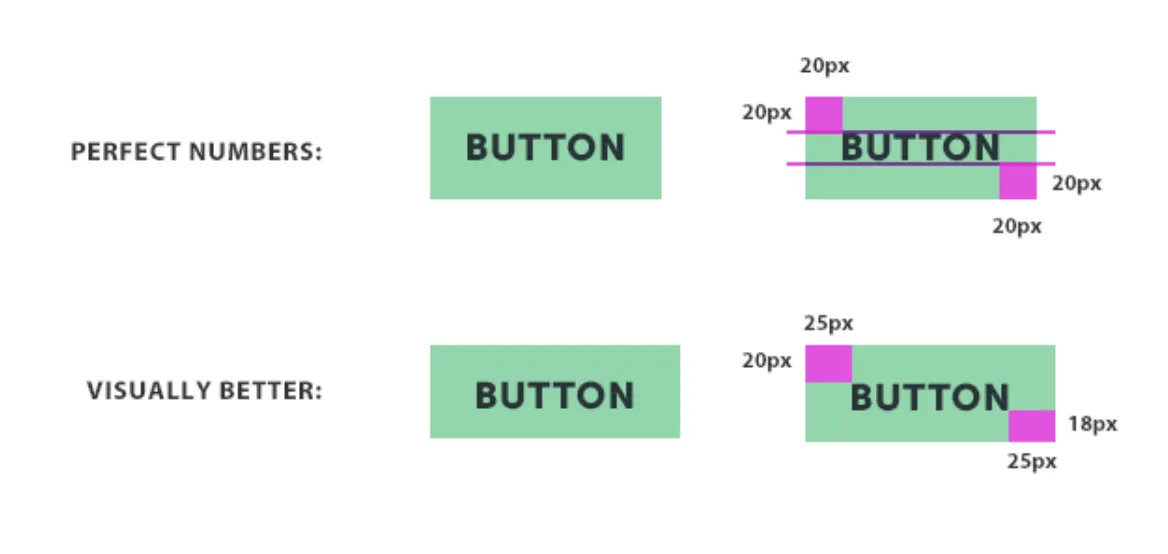Pick bottom-right magenta rectangle in Visually Better button

click(x=1032, y=426)
